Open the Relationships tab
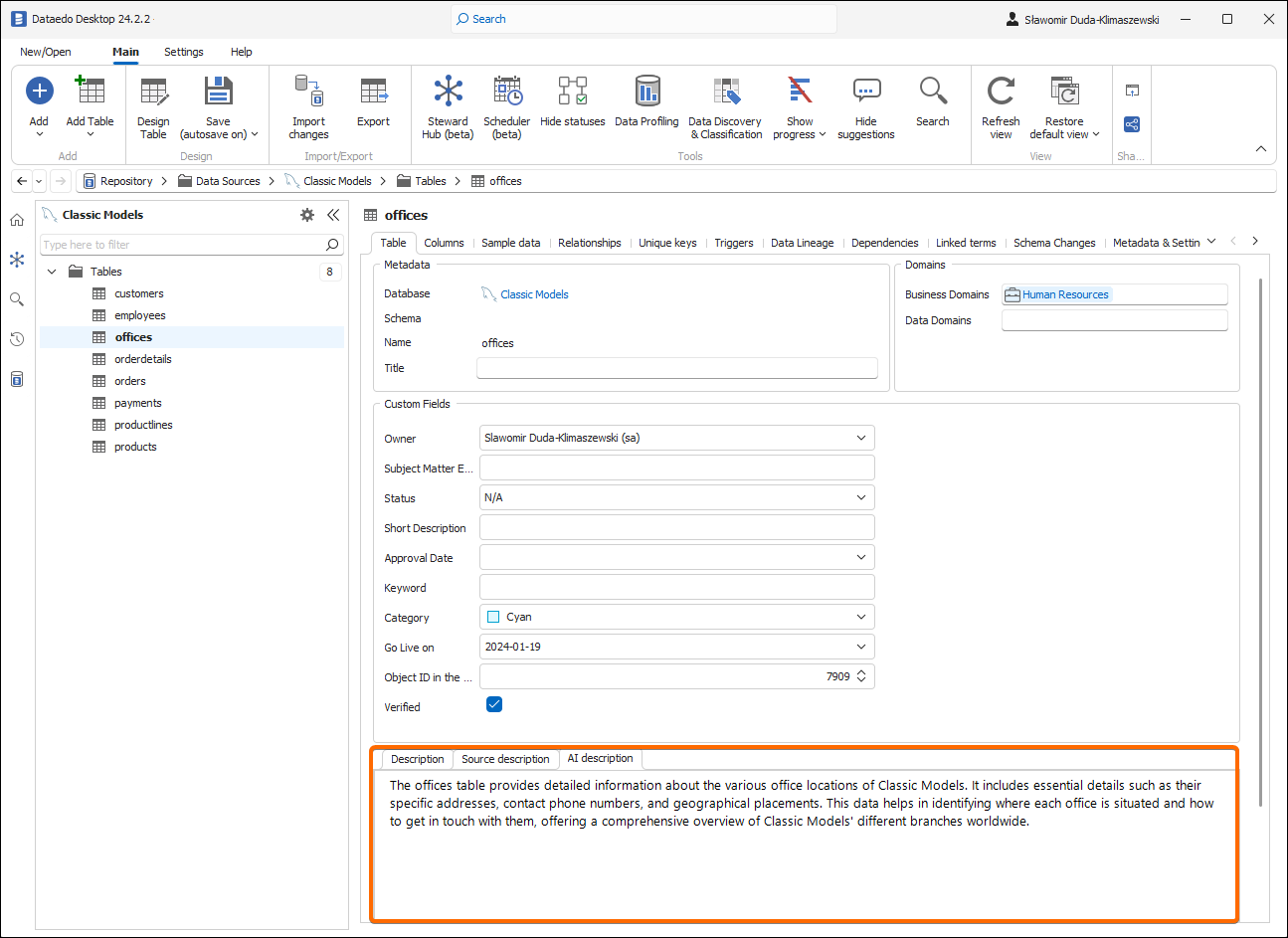Screen dimensions: 1288x938 590,243
